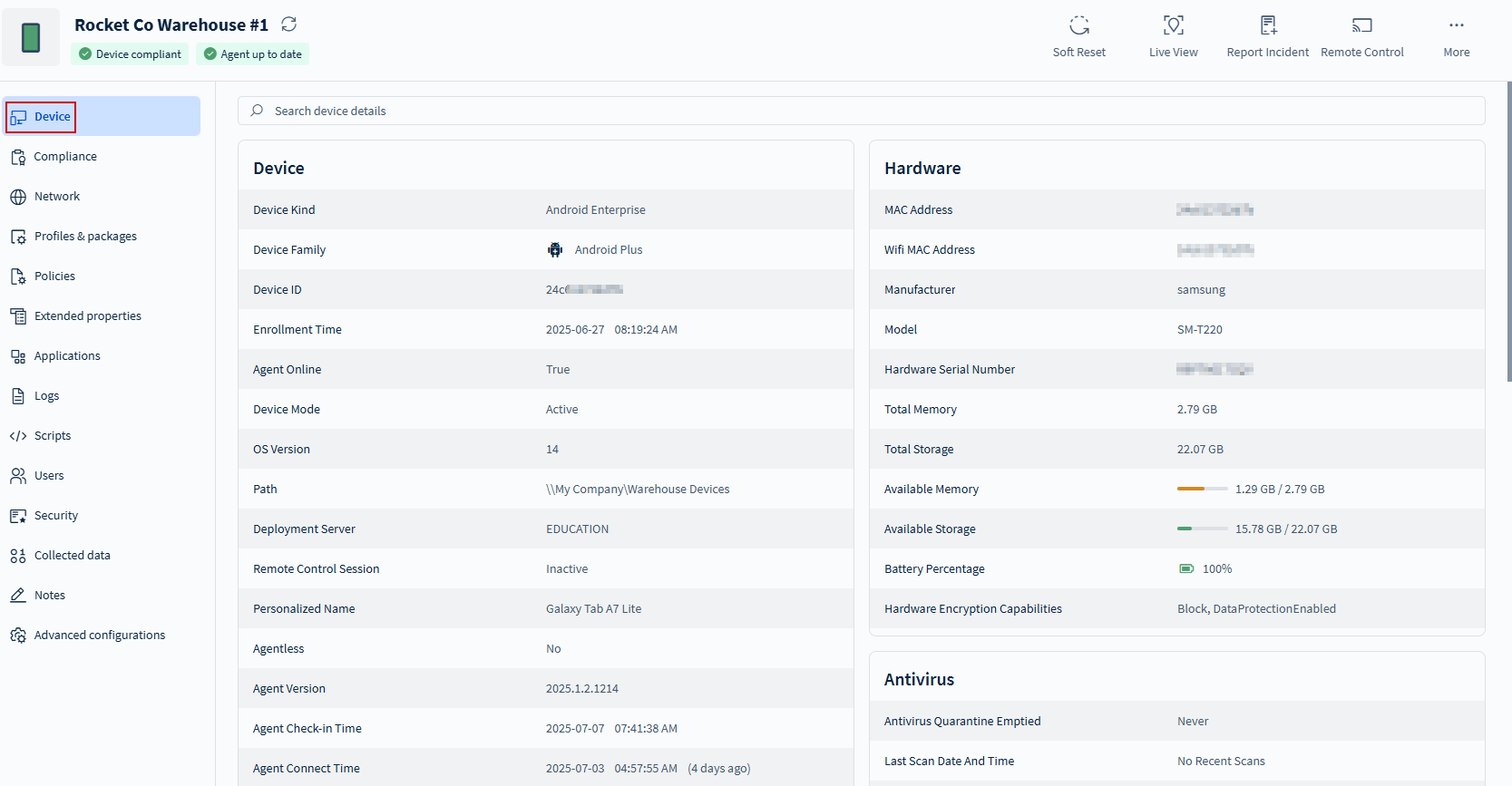Click the refresh icon beside device name

point(288,24)
